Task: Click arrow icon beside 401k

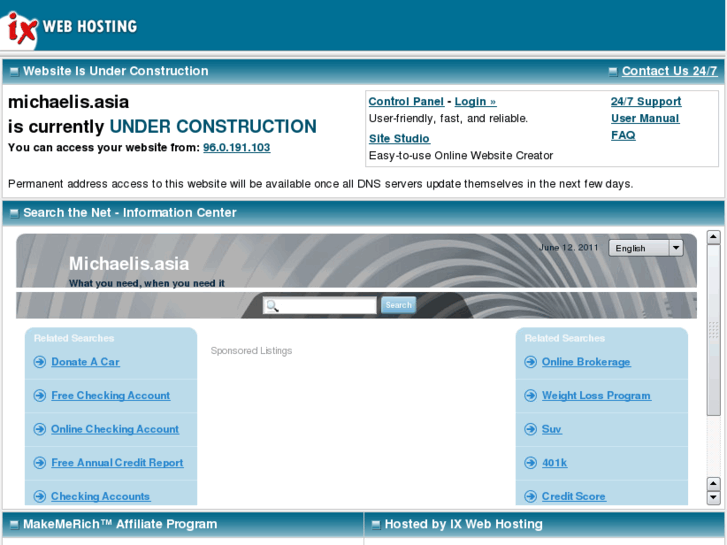Action: (530, 463)
